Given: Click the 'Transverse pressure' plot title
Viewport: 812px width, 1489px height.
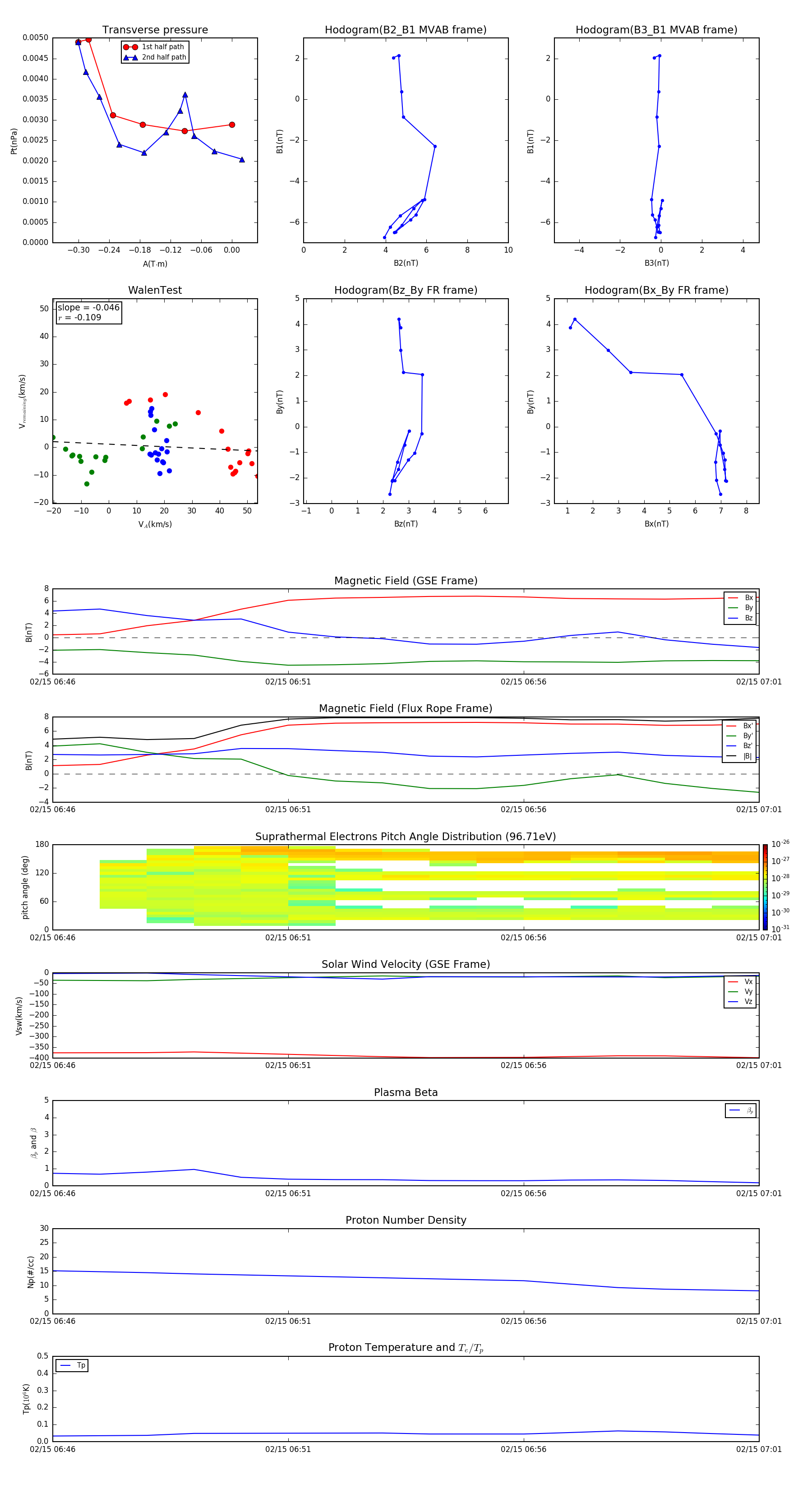Looking at the screenshot, I should (155, 30).
